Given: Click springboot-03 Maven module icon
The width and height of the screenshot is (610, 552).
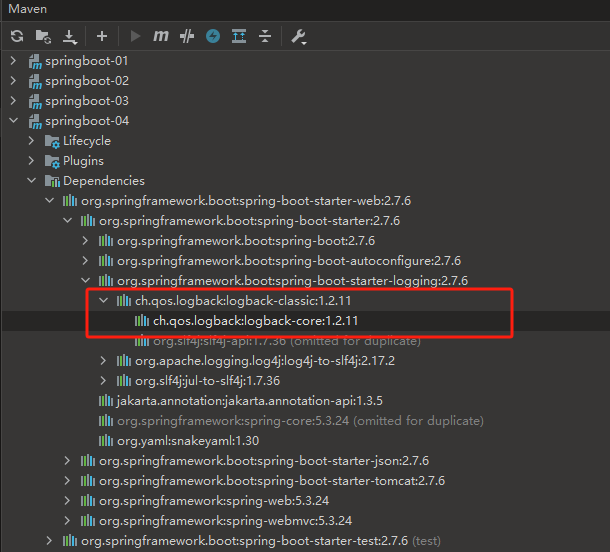Looking at the screenshot, I should coord(35,102).
